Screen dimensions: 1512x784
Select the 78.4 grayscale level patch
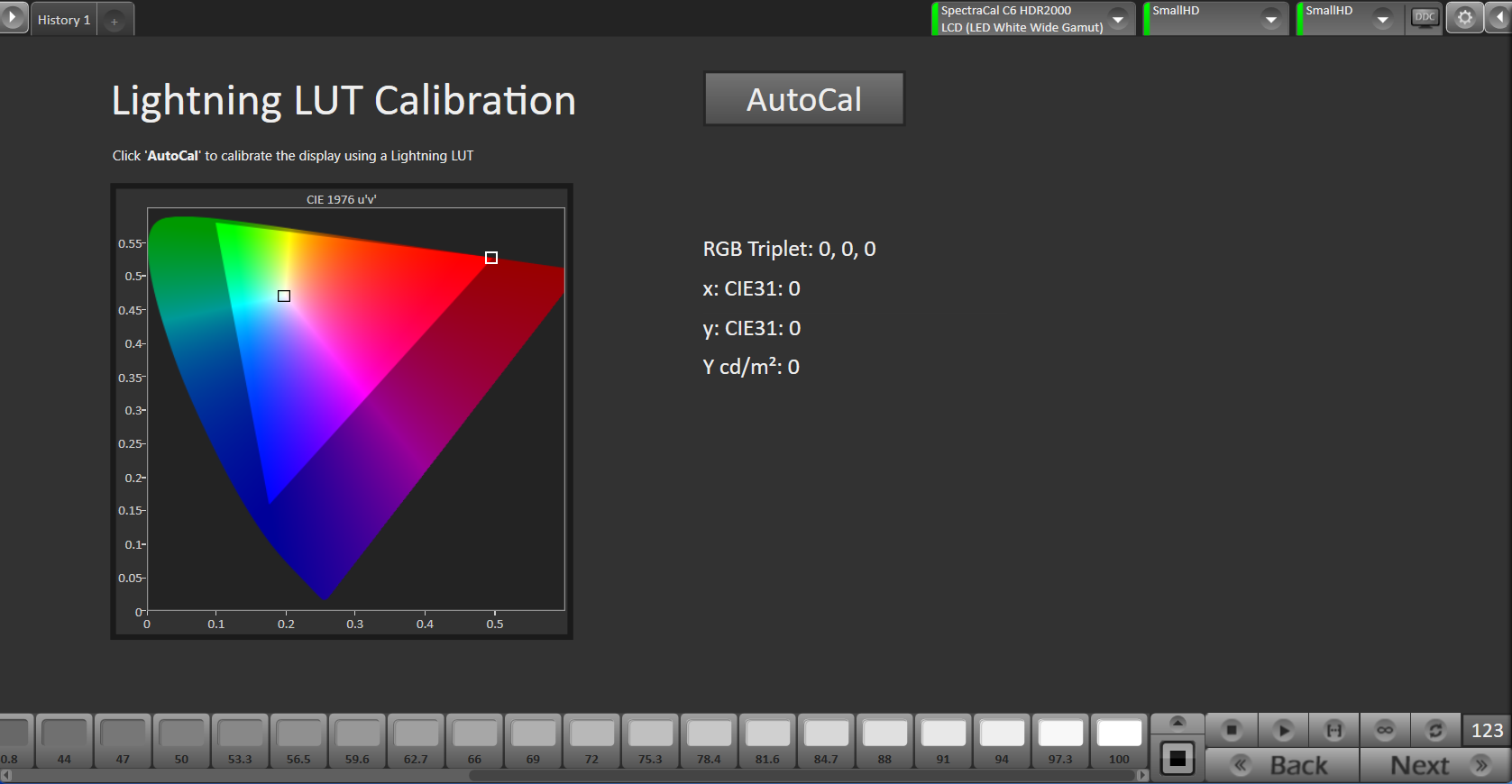709,741
